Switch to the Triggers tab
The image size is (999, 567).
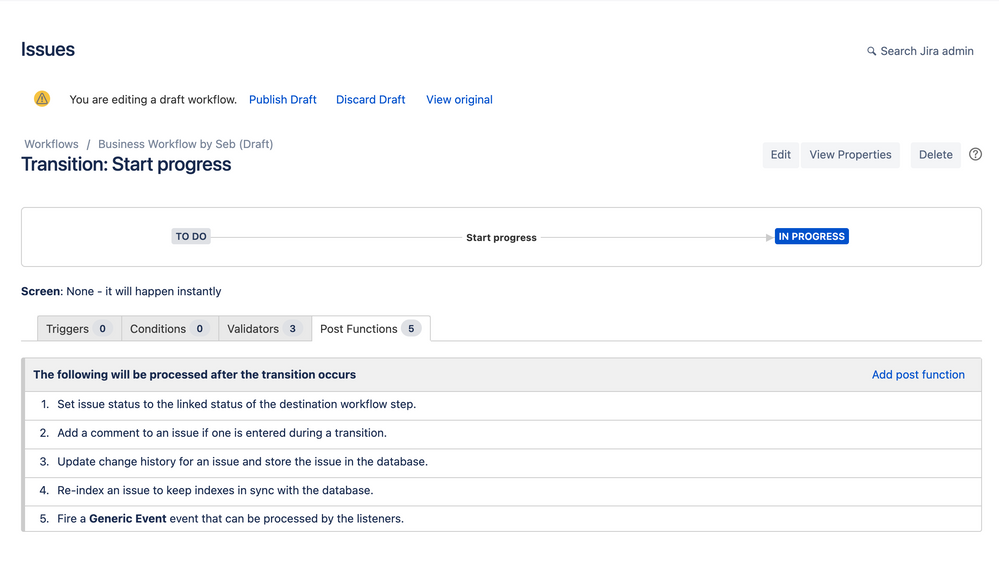coord(79,329)
